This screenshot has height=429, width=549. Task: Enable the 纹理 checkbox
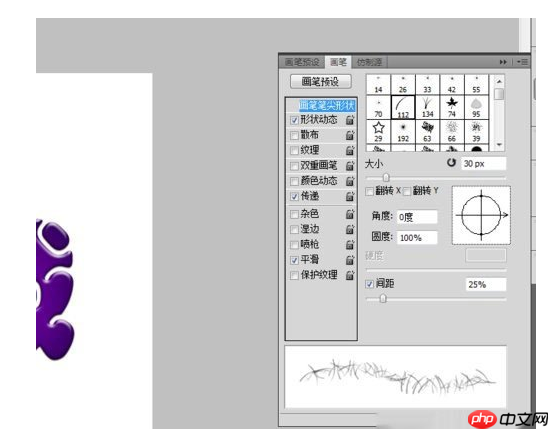click(x=294, y=151)
